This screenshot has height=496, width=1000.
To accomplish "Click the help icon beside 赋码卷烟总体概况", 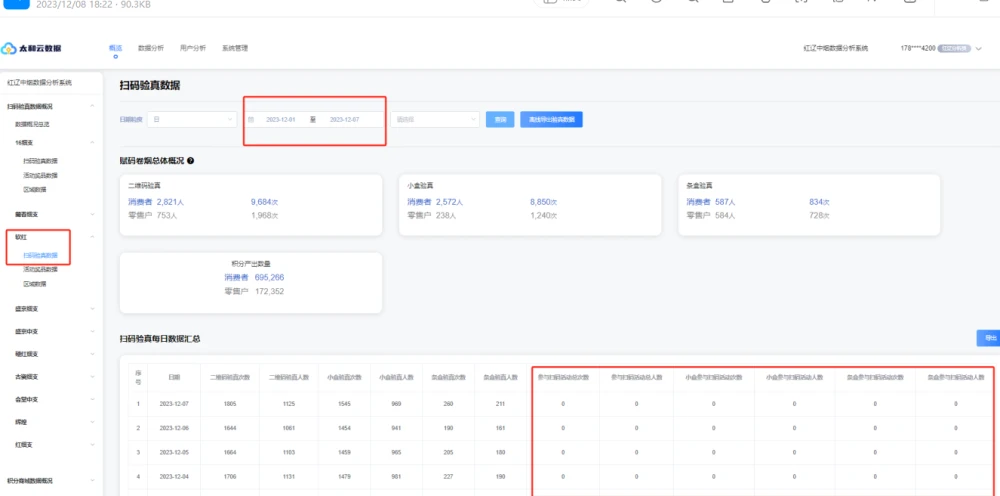I will tap(190, 160).
